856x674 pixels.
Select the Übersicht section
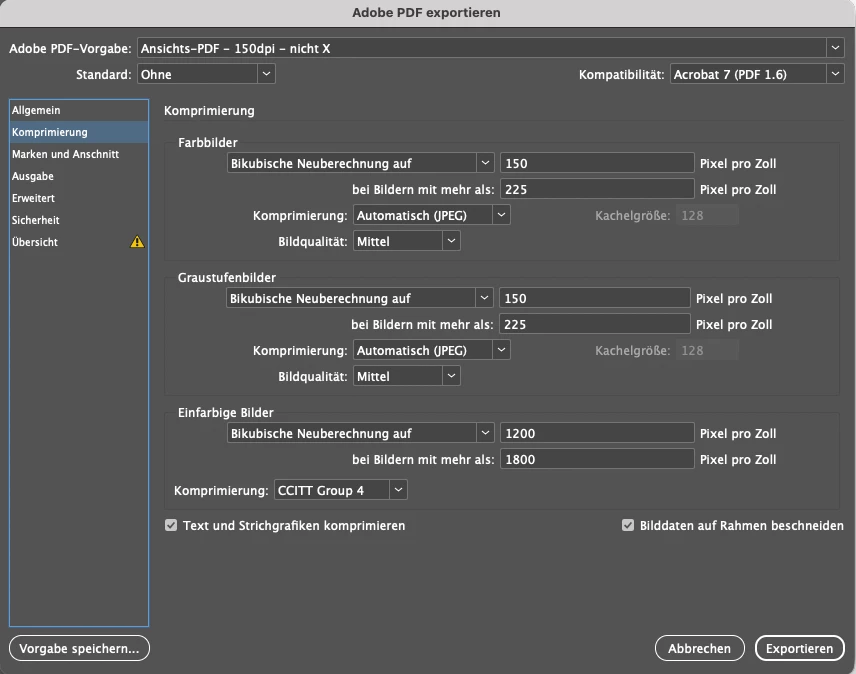tap(79, 242)
